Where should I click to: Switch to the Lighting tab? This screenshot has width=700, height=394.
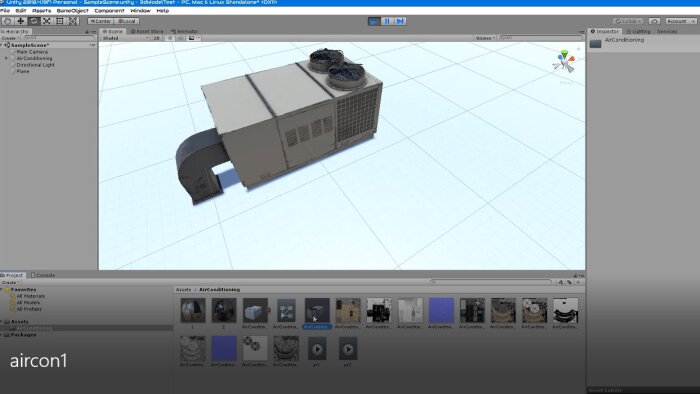(638, 31)
